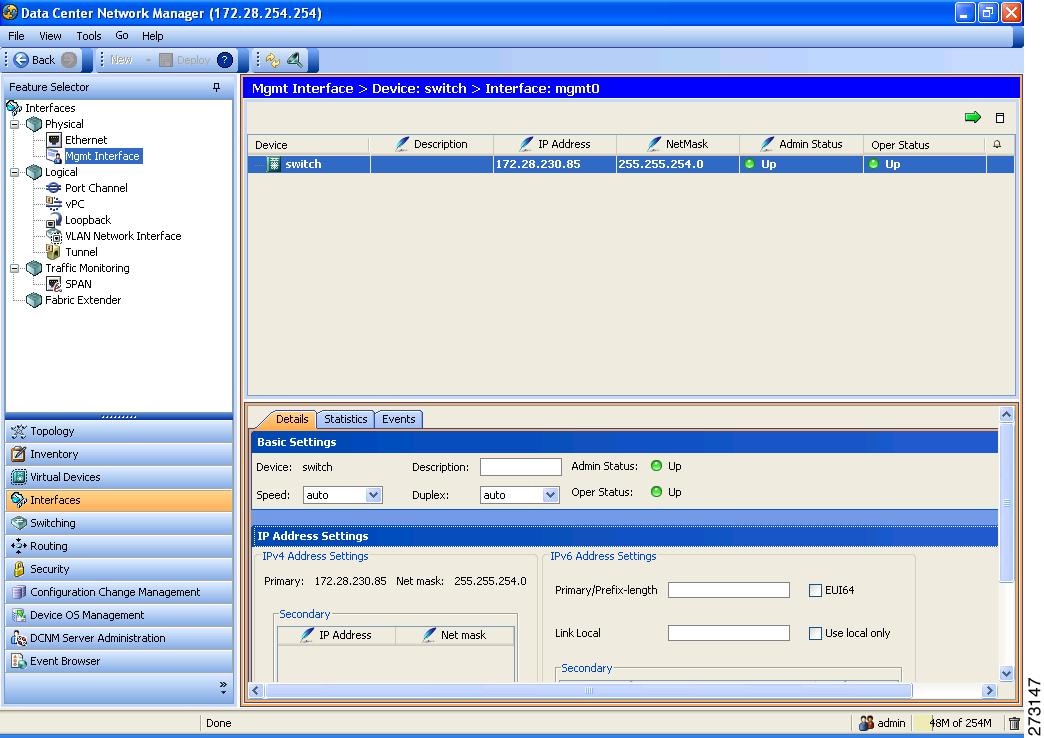Open the Tools menu
The height and width of the screenshot is (738, 1044).
point(89,36)
